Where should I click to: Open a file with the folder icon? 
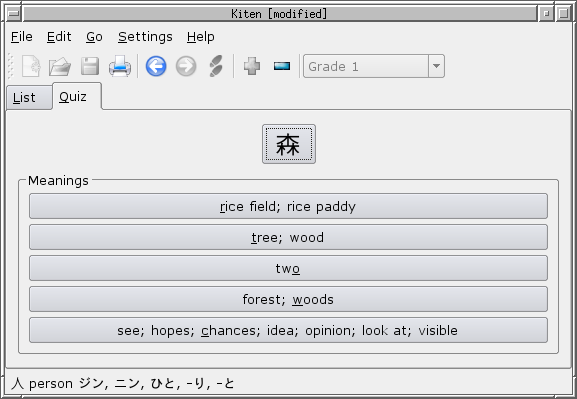[60, 66]
